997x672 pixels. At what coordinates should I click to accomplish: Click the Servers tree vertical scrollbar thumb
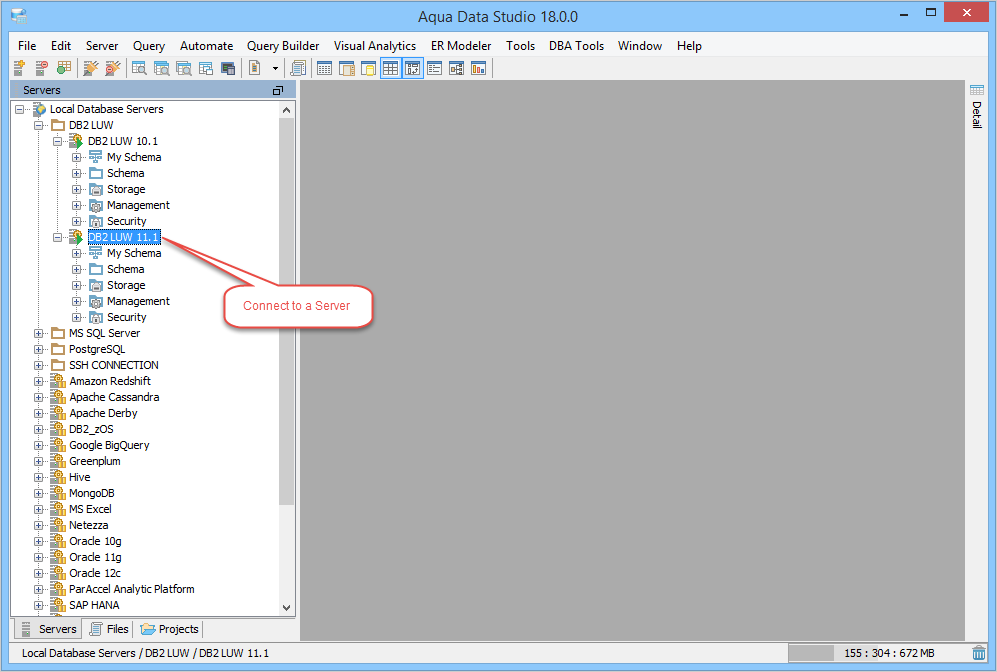click(286, 312)
